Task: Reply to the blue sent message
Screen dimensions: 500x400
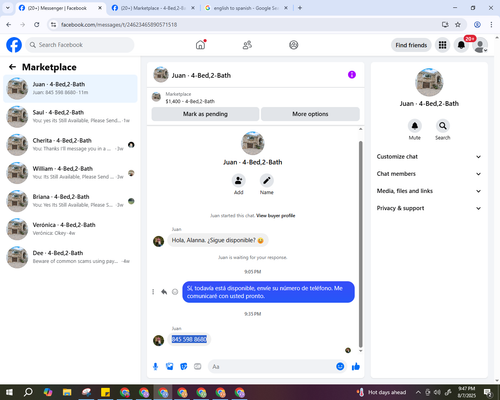Action: click(164, 292)
